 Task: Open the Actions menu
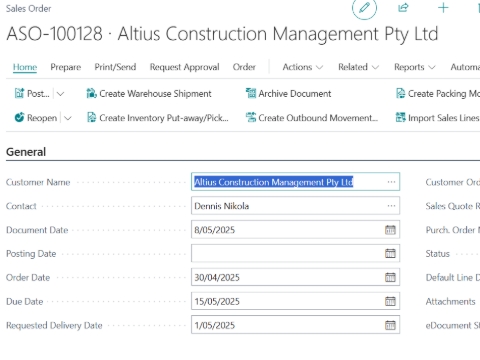(x=303, y=67)
